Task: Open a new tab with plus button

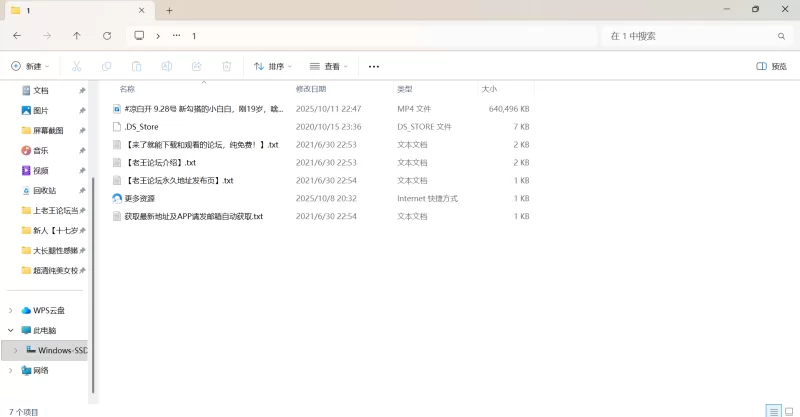Action: [x=169, y=10]
